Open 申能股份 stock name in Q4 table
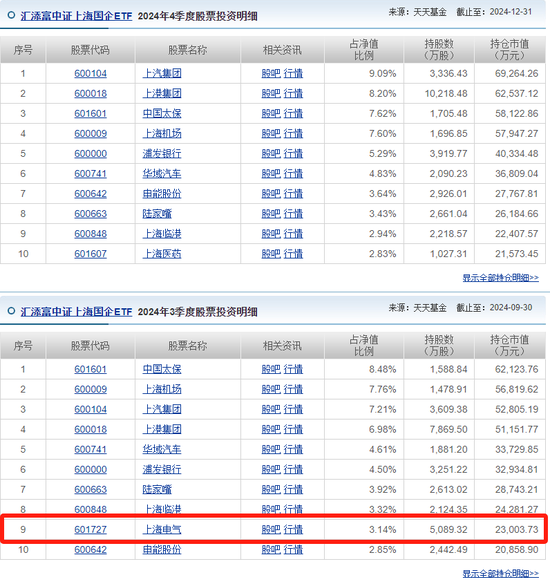This screenshot has width=550, height=584. pyautogui.click(x=162, y=194)
